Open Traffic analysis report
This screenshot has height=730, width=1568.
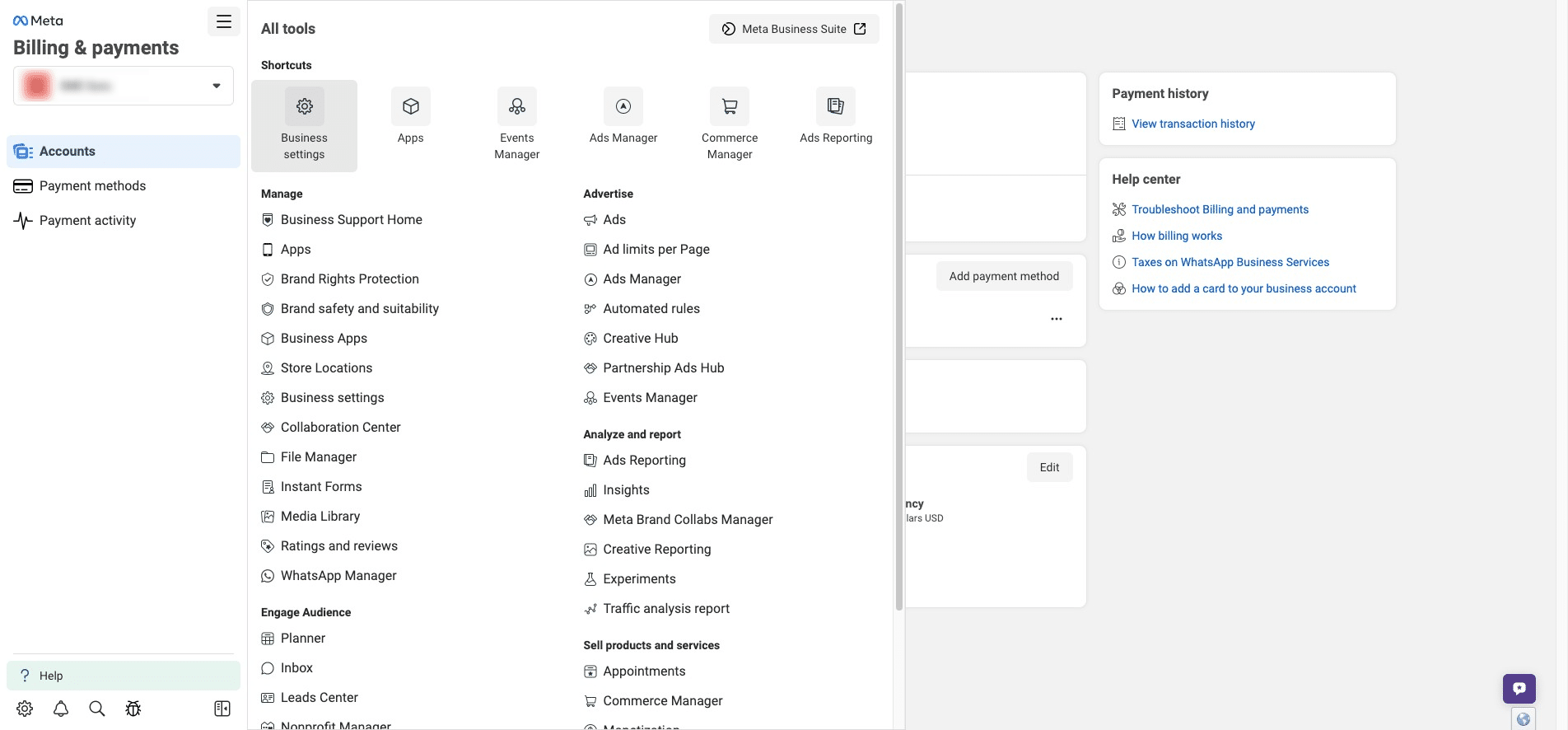656,609
